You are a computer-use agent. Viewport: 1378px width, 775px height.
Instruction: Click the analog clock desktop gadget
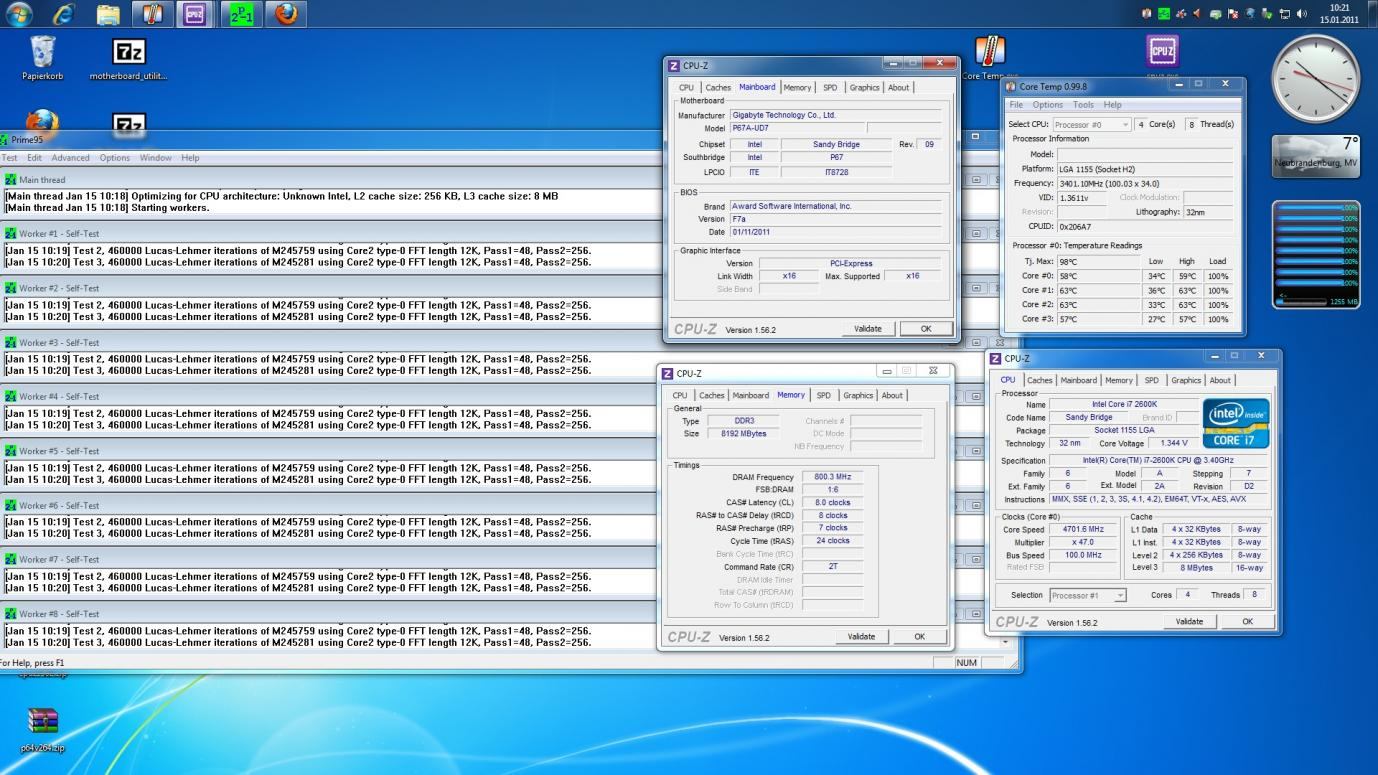[x=1315, y=79]
